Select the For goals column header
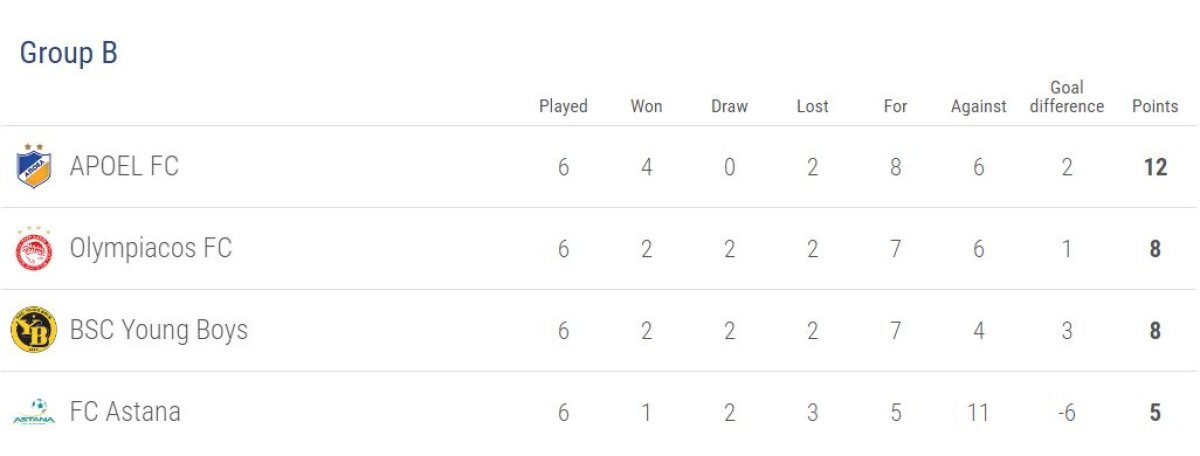Viewport: 1200px width, 456px height. (x=895, y=106)
